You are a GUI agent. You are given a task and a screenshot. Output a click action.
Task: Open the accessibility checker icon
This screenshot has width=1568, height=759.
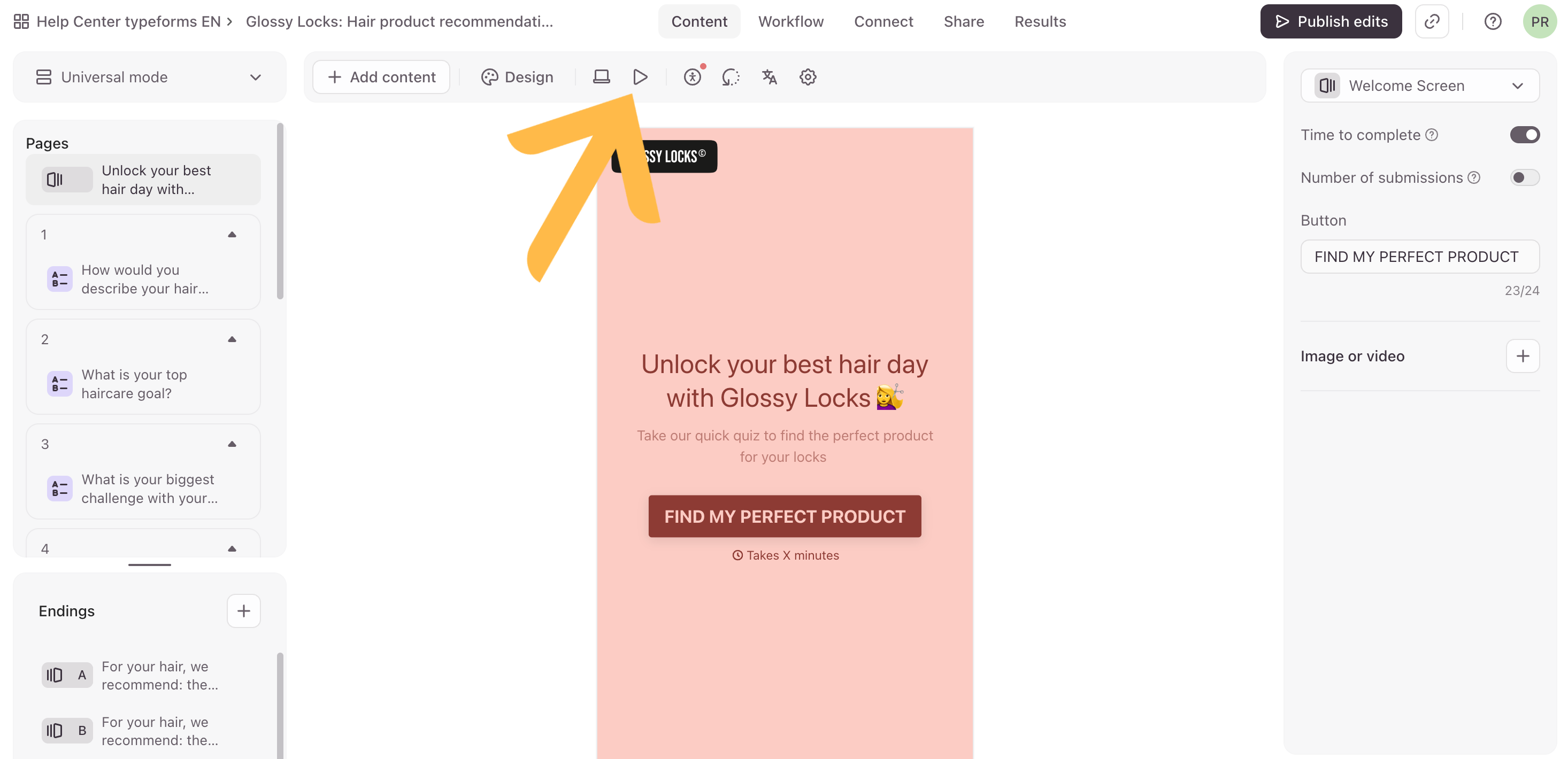click(692, 78)
